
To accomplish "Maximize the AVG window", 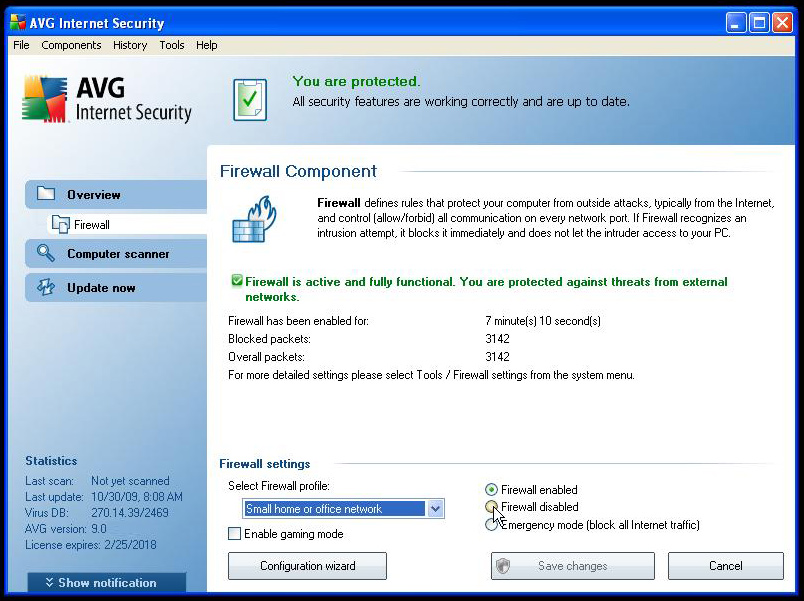I will pos(759,23).
